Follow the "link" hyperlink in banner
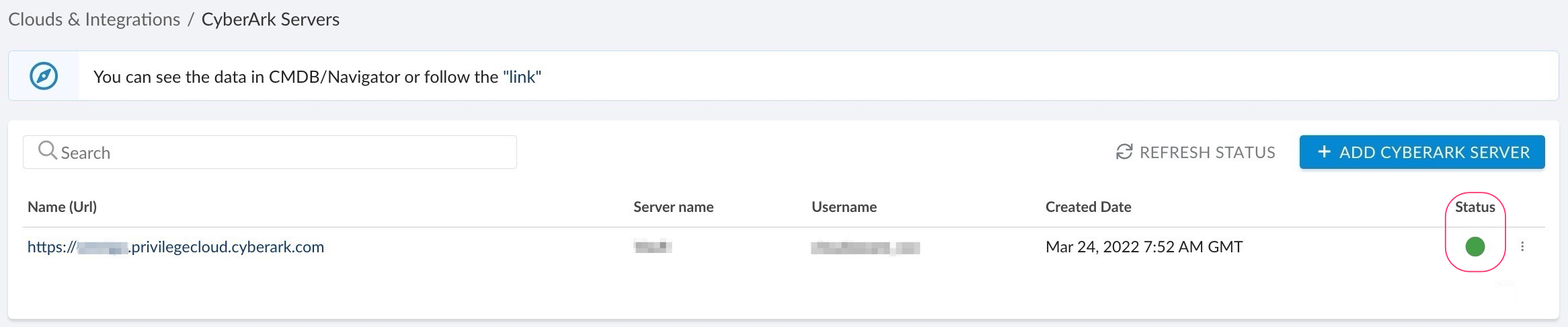Viewport: 1568px width, 327px height. pyautogui.click(x=522, y=77)
